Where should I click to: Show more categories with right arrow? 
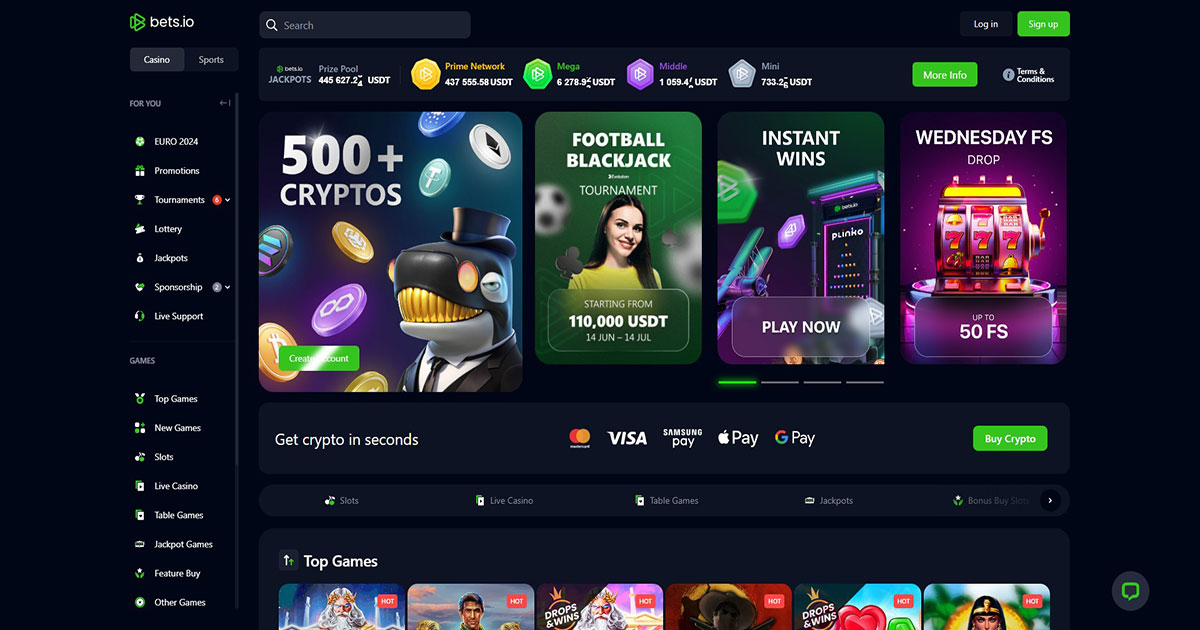(x=1050, y=500)
